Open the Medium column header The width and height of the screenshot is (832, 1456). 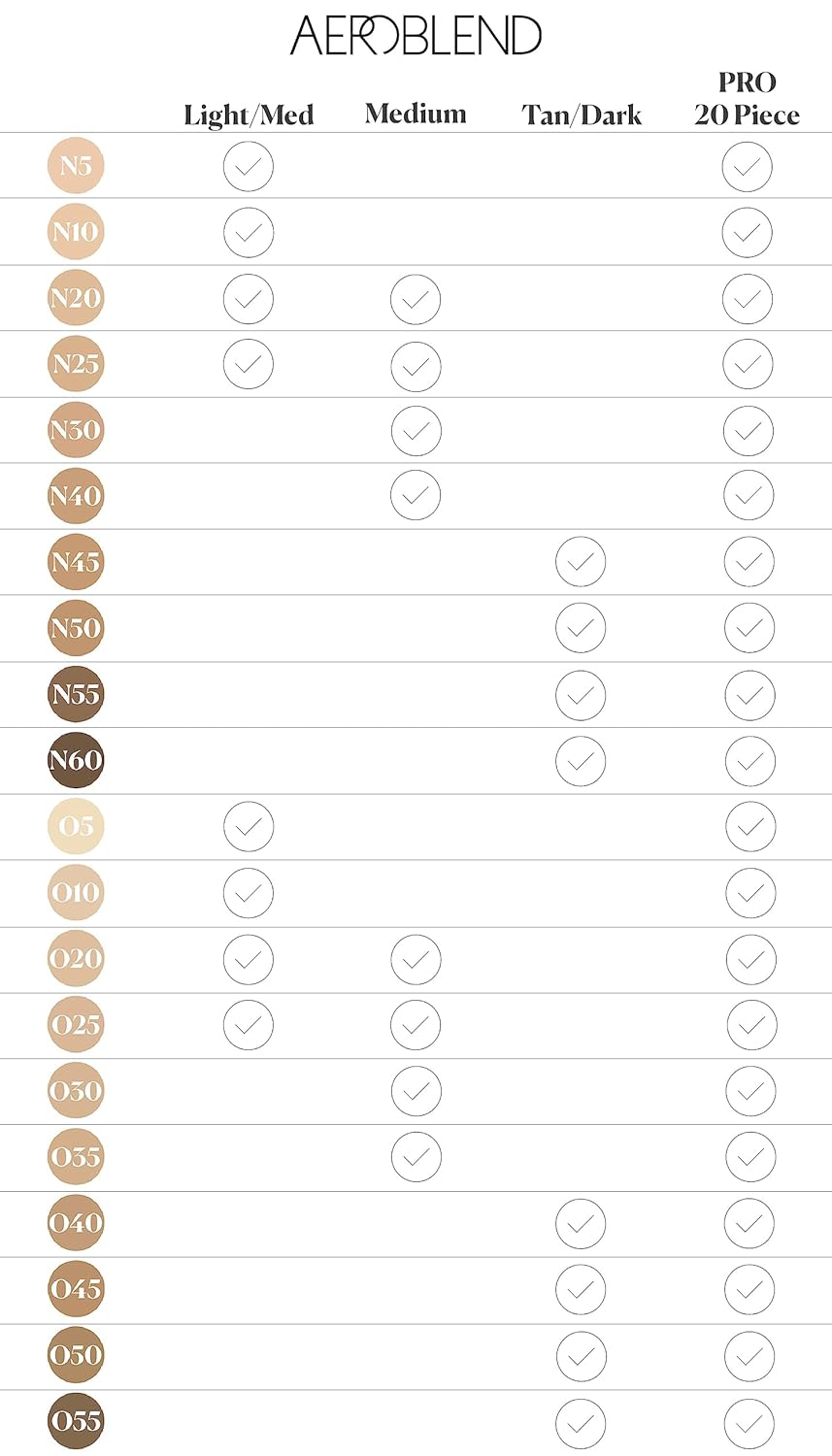pos(416,114)
